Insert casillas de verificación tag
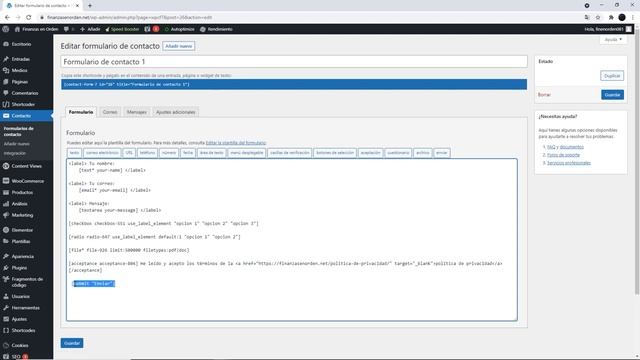 click(x=290, y=153)
